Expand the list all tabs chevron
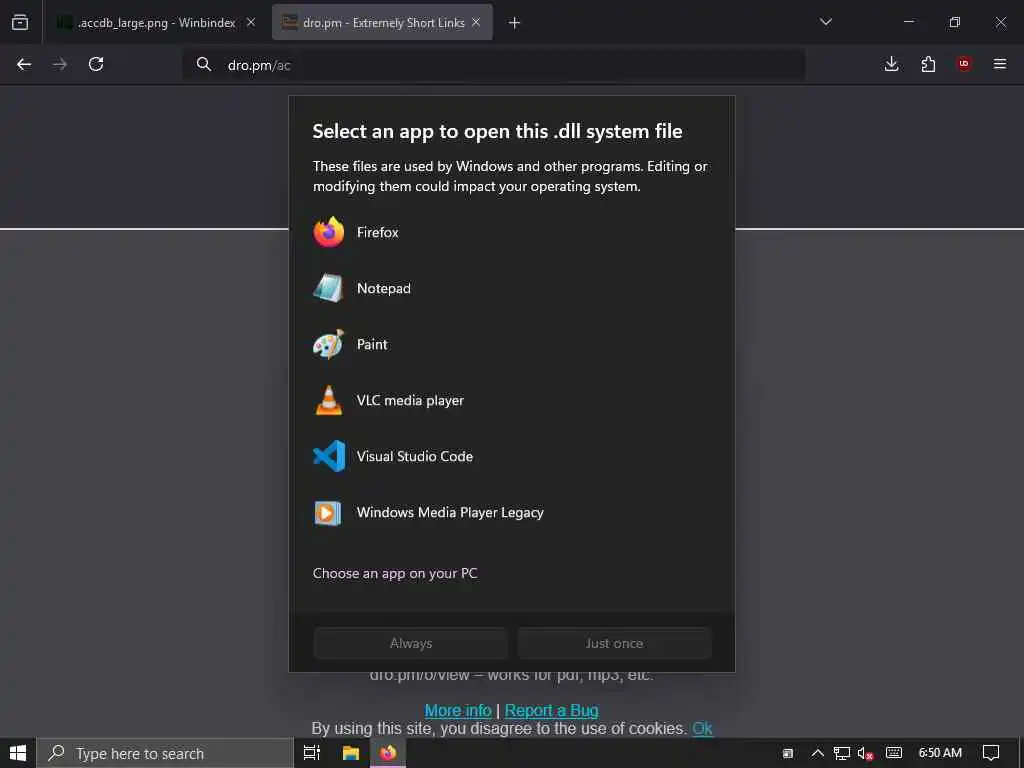Viewport: 1024px width, 768px height. click(x=825, y=22)
